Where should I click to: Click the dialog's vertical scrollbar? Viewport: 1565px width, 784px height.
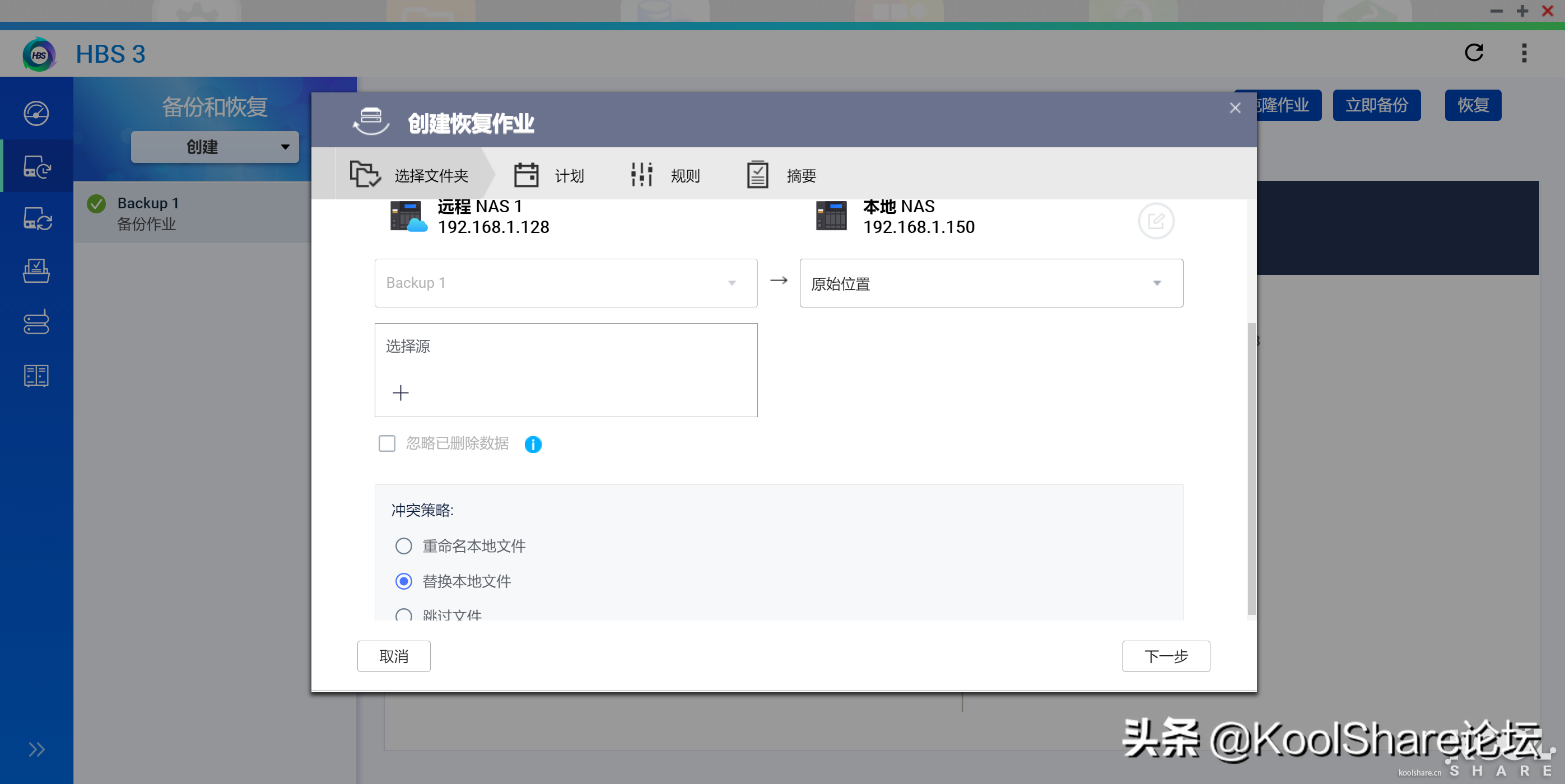(1251, 468)
